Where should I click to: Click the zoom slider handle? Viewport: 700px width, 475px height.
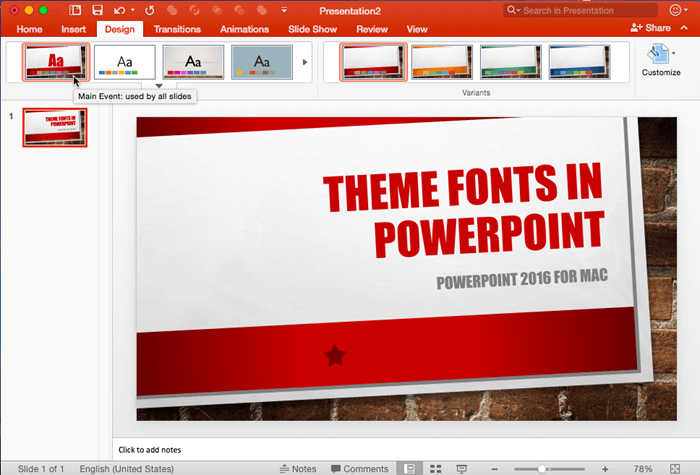542,469
